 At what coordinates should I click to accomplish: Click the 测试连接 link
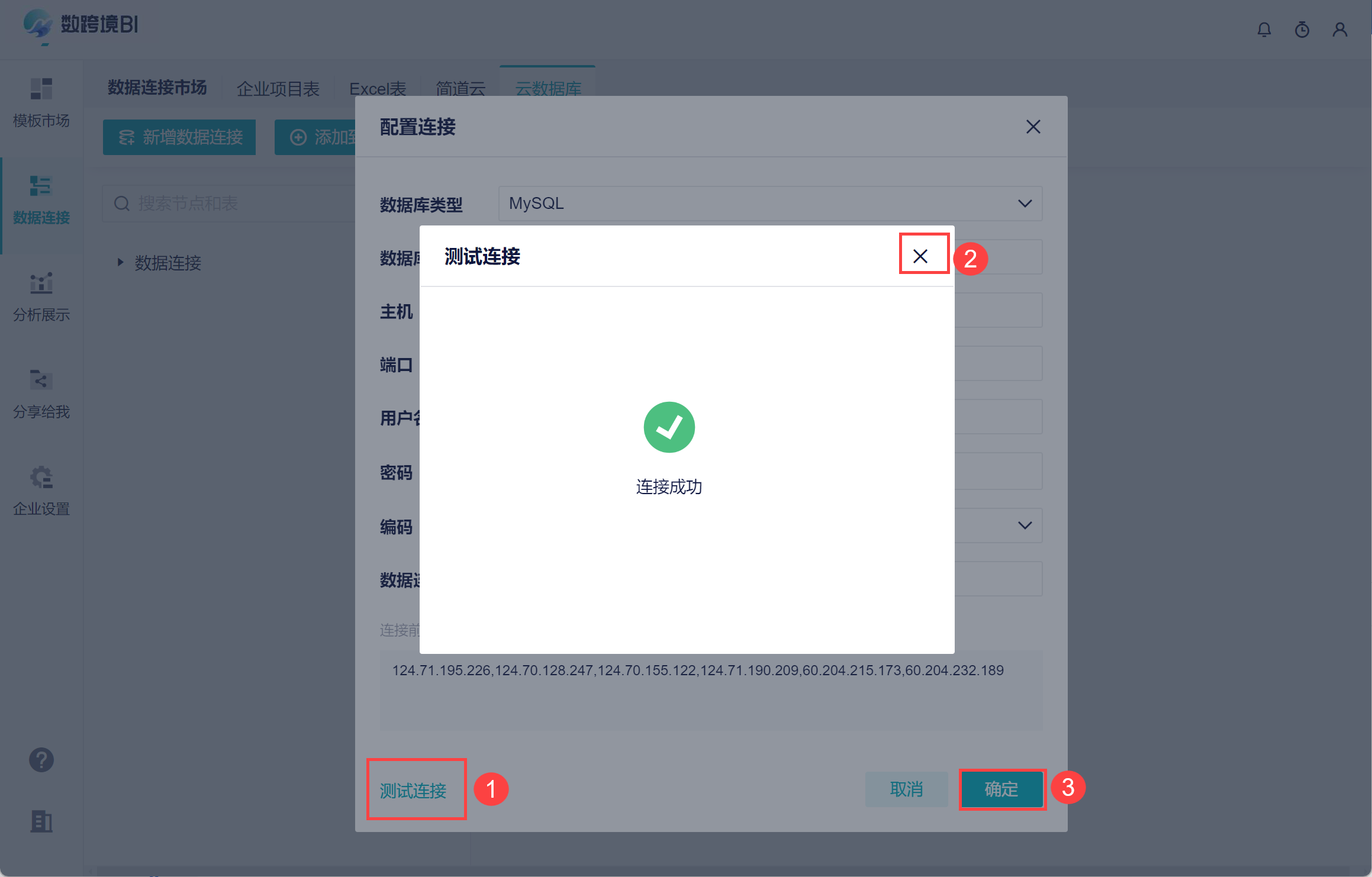[x=413, y=790]
